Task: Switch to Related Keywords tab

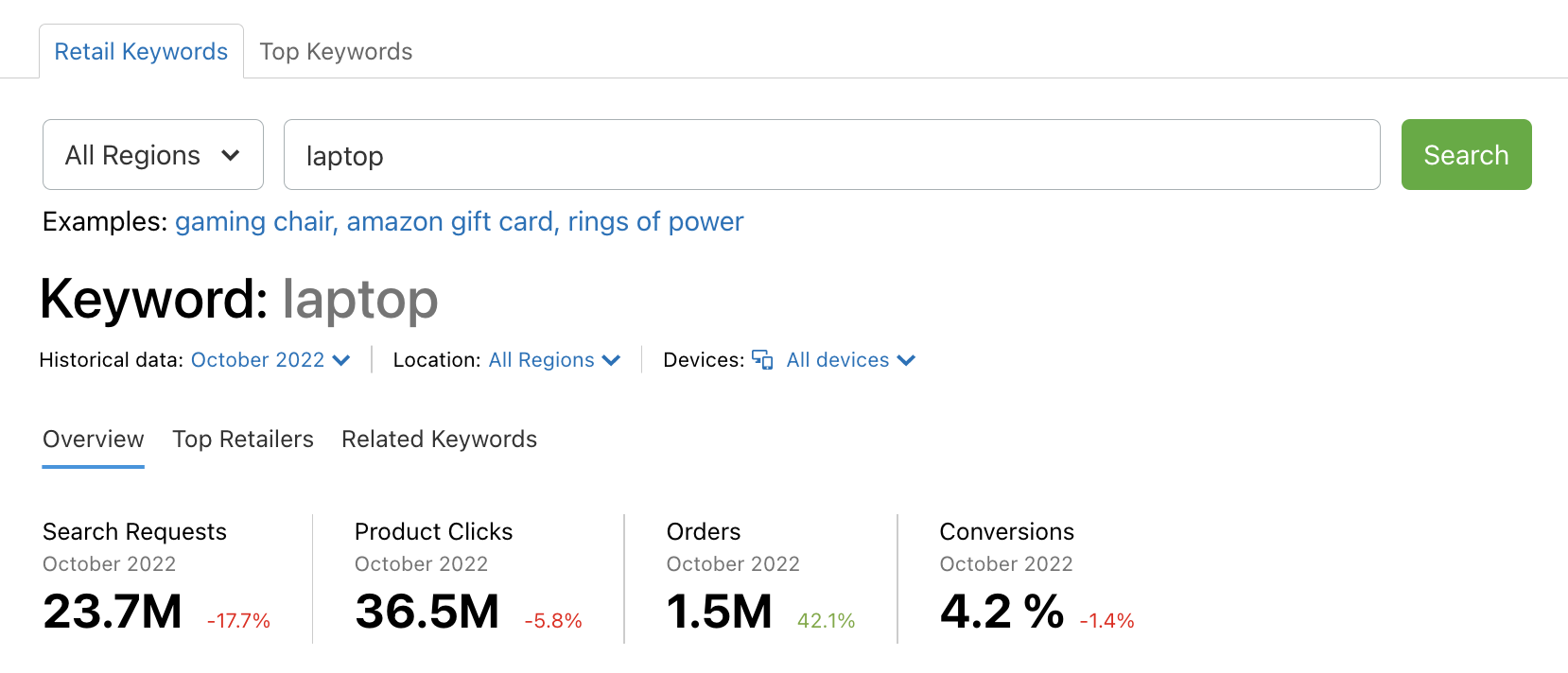Action: click(439, 440)
